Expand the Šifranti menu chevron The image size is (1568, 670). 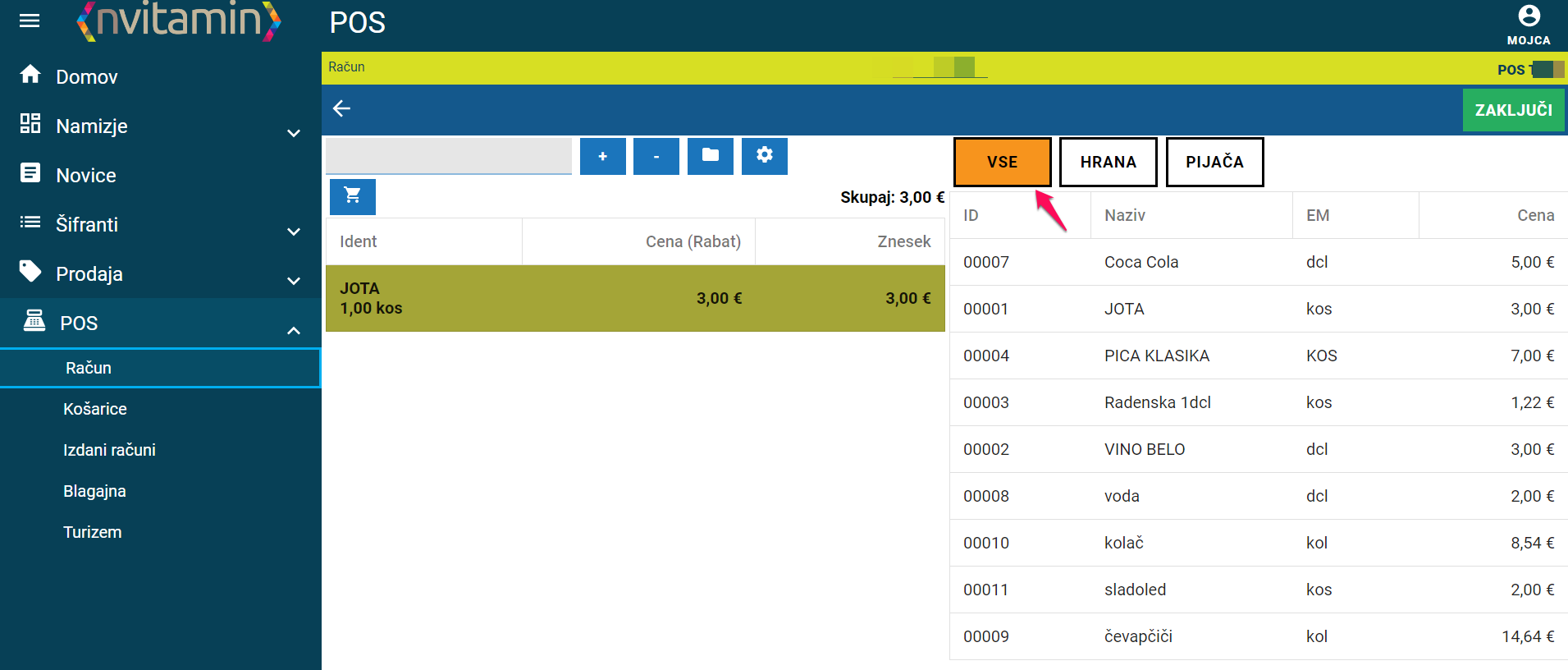click(x=294, y=232)
